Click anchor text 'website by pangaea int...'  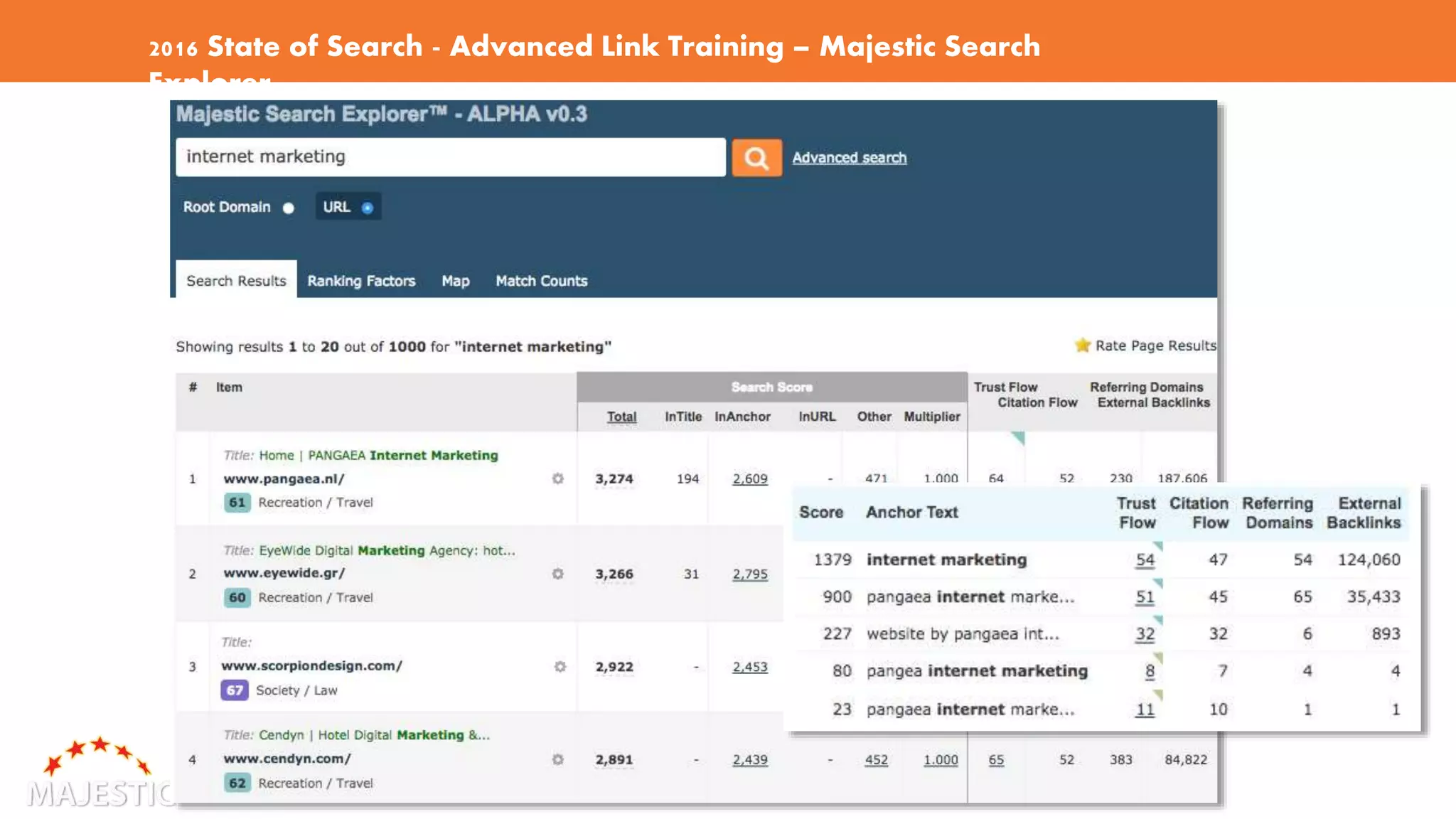(x=963, y=634)
